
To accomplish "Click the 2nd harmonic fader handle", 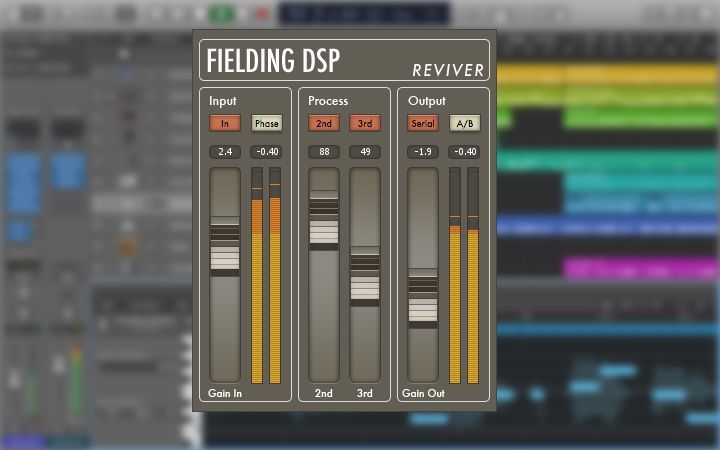I will coord(324,220).
